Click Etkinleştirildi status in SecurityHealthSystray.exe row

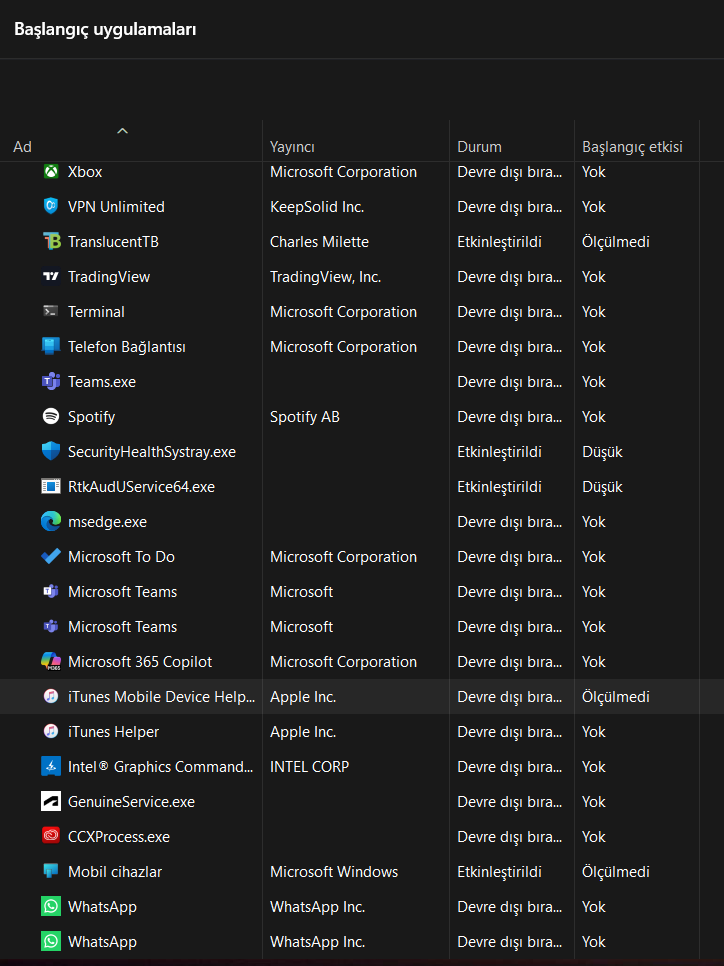pos(499,452)
